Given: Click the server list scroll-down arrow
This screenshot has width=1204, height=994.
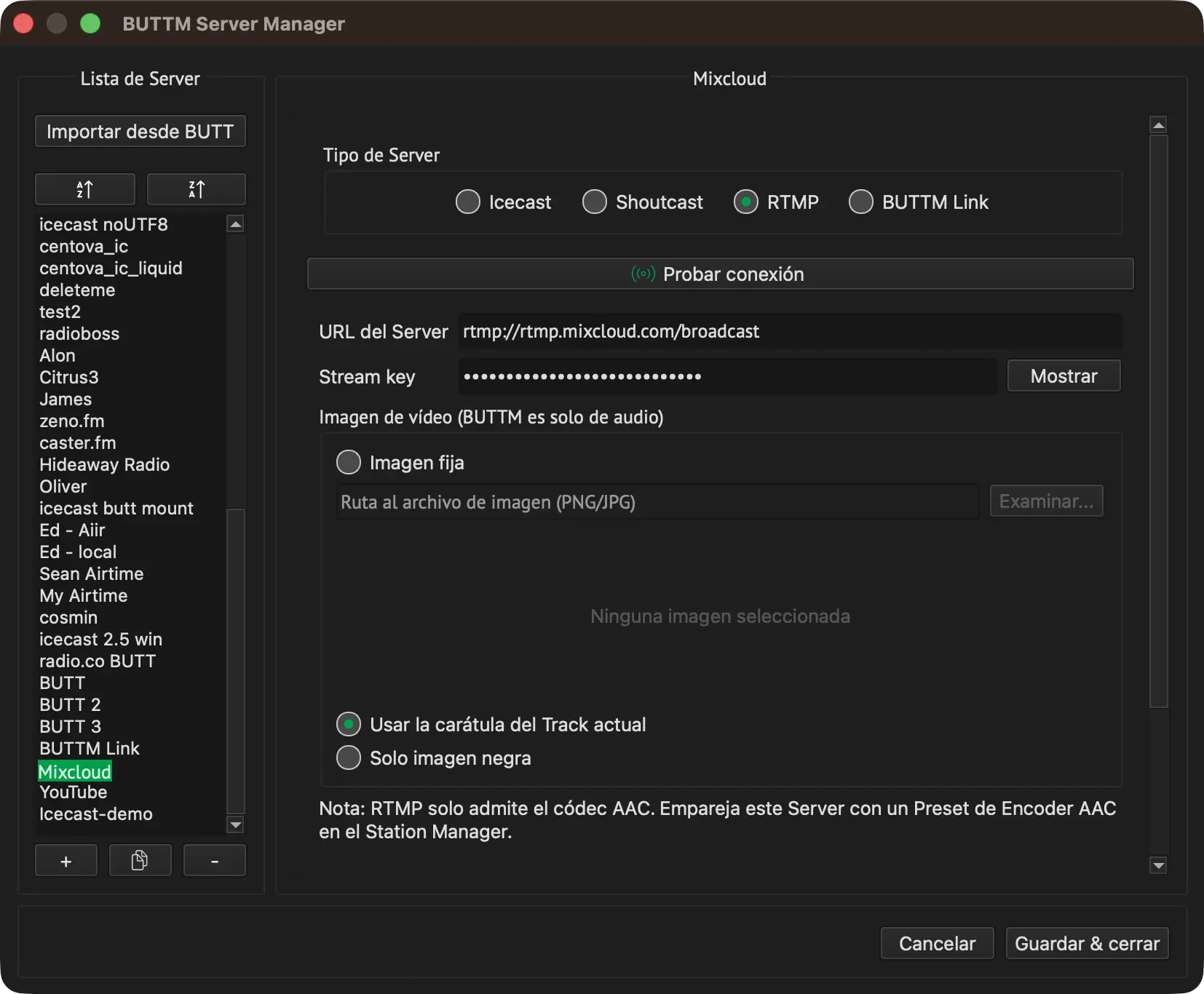Looking at the screenshot, I should (235, 824).
